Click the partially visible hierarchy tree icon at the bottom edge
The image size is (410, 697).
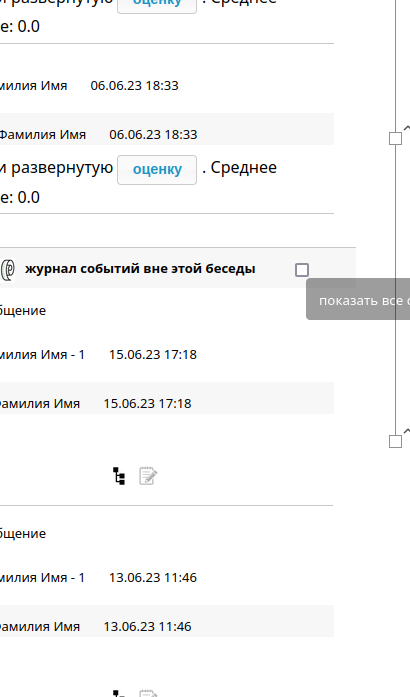click(119, 693)
